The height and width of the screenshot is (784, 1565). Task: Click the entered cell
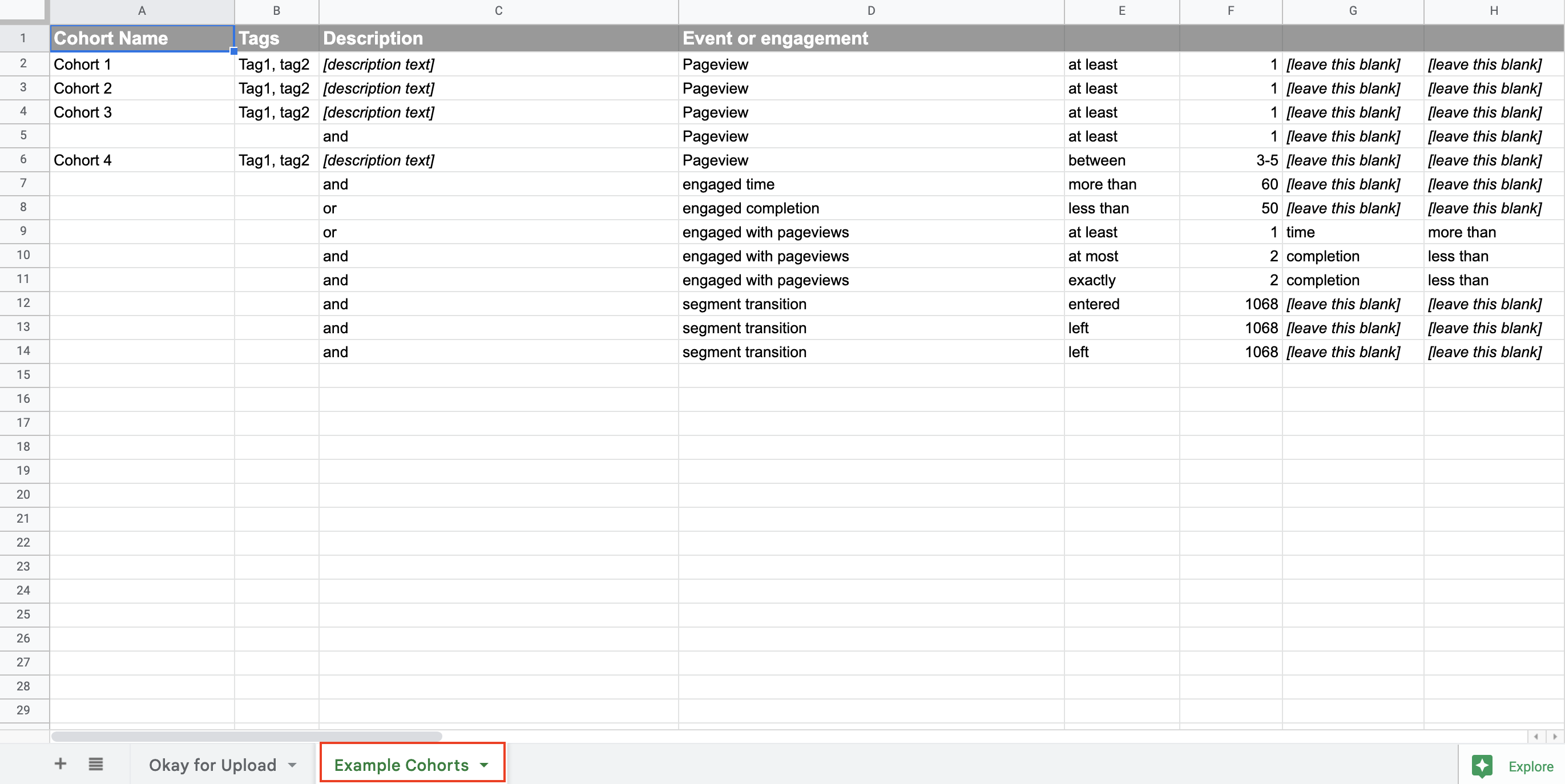point(1122,304)
